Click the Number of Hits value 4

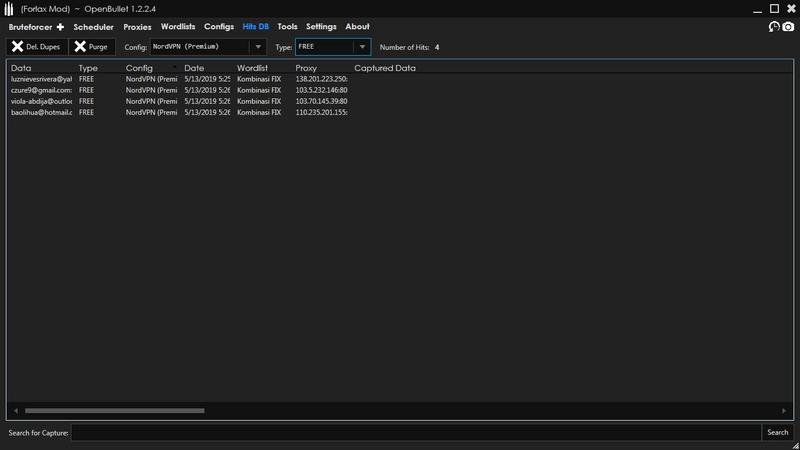437,47
